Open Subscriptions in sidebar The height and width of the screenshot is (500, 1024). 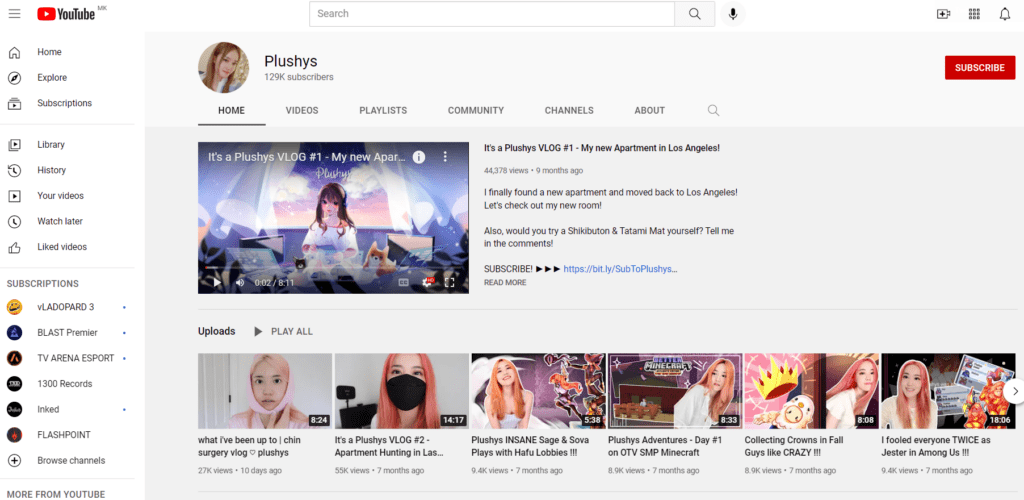coord(67,103)
